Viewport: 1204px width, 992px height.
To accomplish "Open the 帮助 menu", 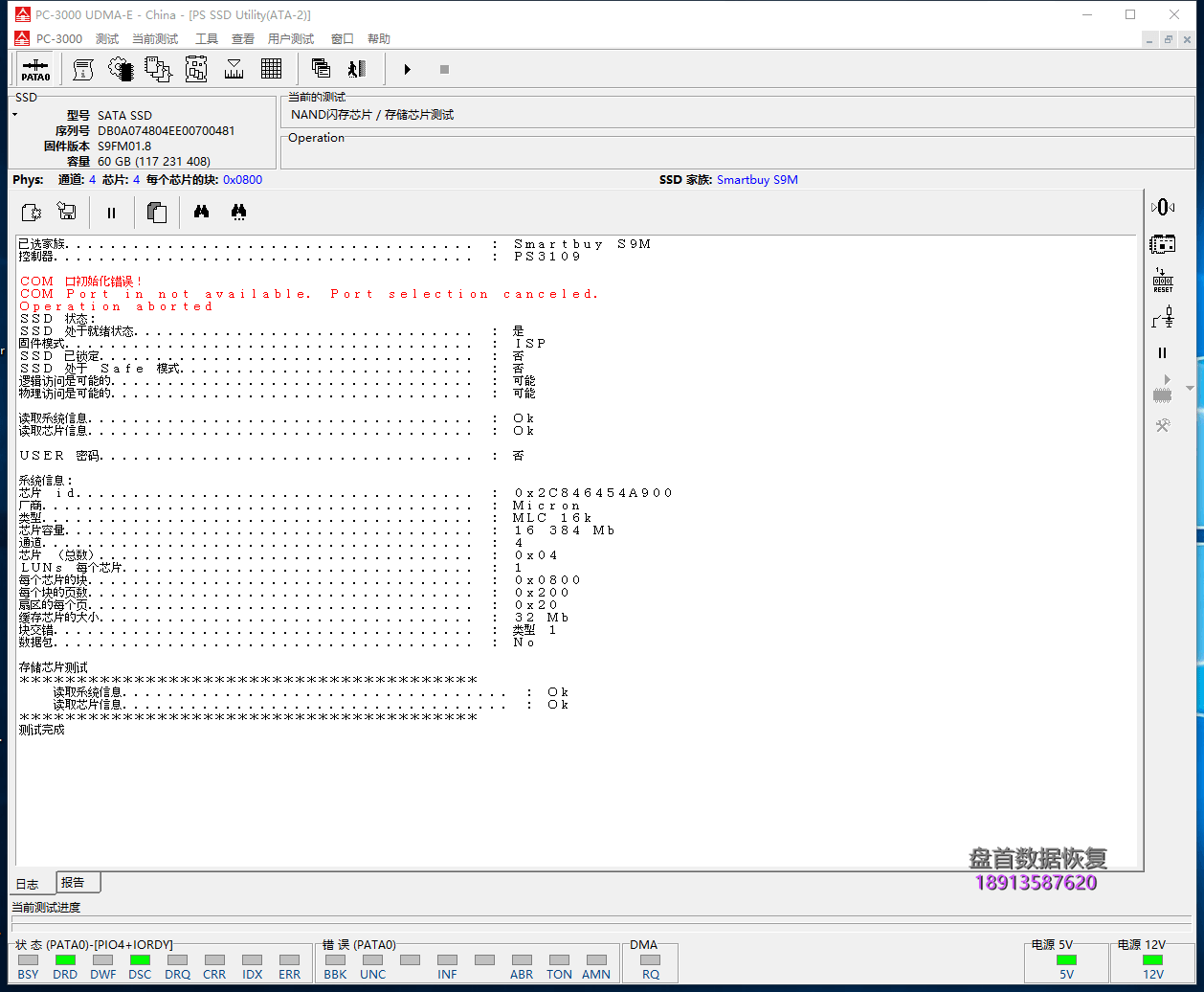I will click(379, 38).
